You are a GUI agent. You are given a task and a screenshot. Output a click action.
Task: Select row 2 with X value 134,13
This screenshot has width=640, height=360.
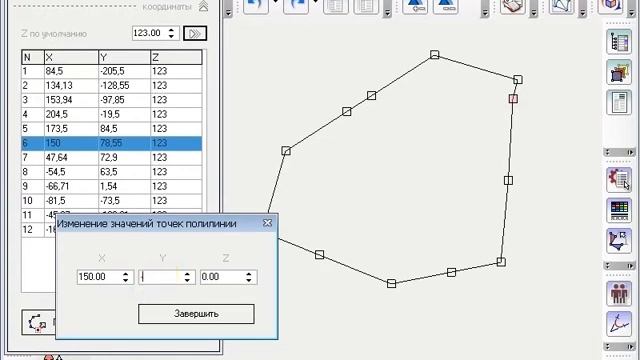[x=111, y=85]
